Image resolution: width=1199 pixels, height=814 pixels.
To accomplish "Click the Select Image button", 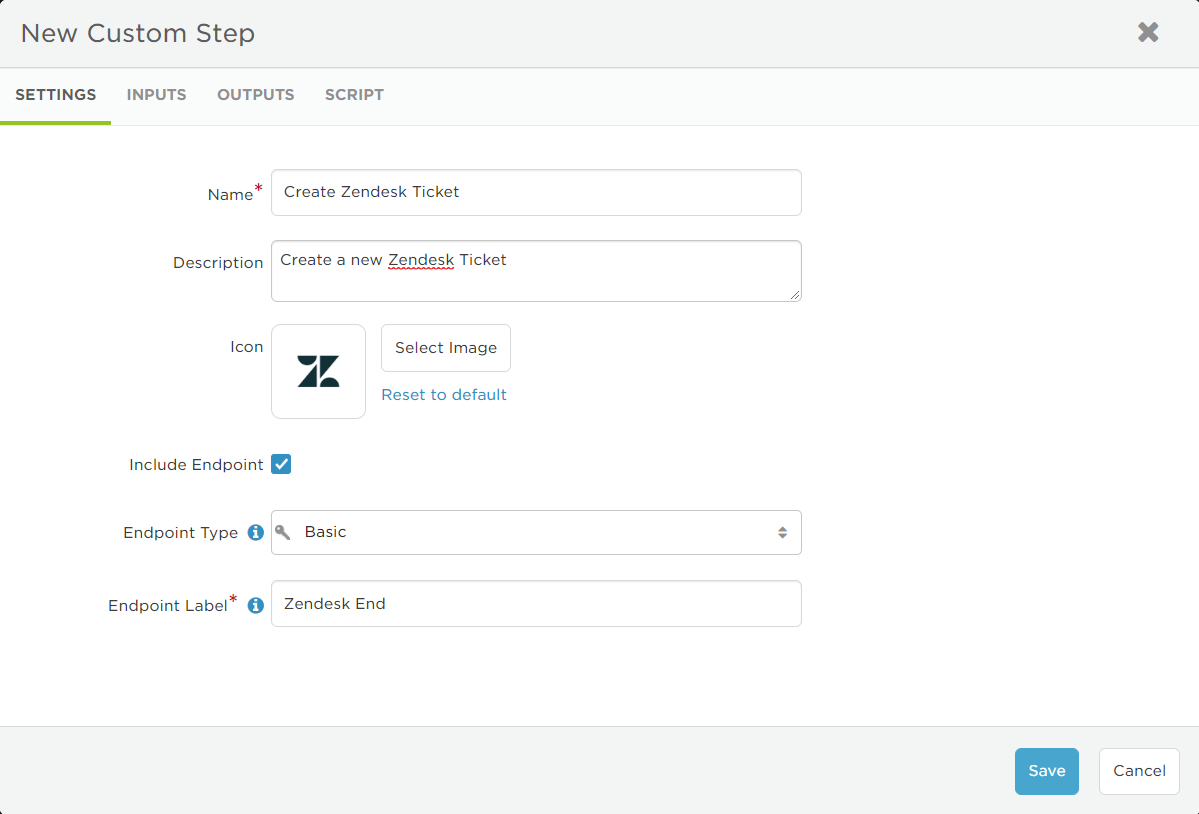I will pyautogui.click(x=446, y=348).
